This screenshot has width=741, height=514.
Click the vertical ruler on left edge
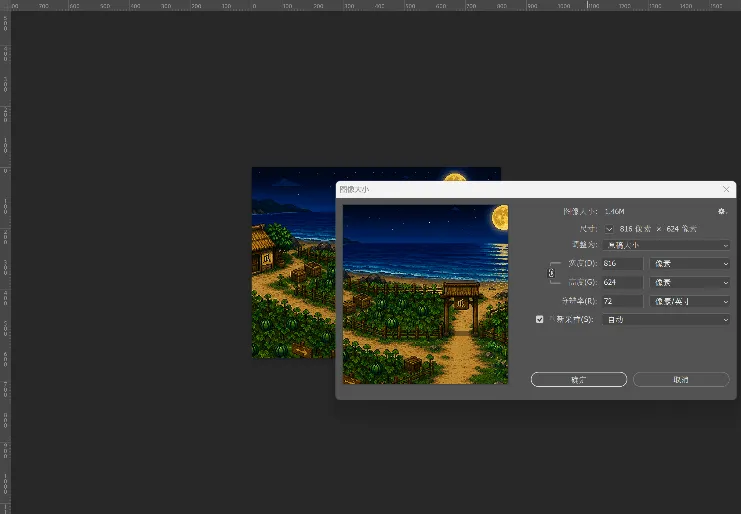click(5, 262)
